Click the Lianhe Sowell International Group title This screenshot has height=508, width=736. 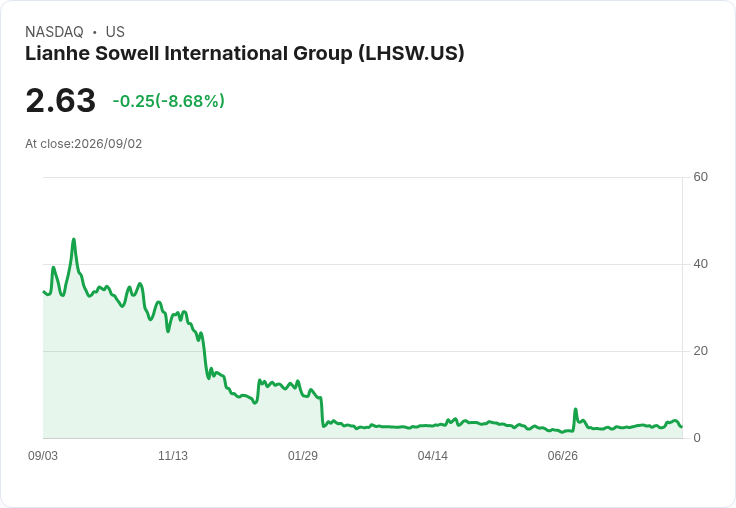click(245, 53)
